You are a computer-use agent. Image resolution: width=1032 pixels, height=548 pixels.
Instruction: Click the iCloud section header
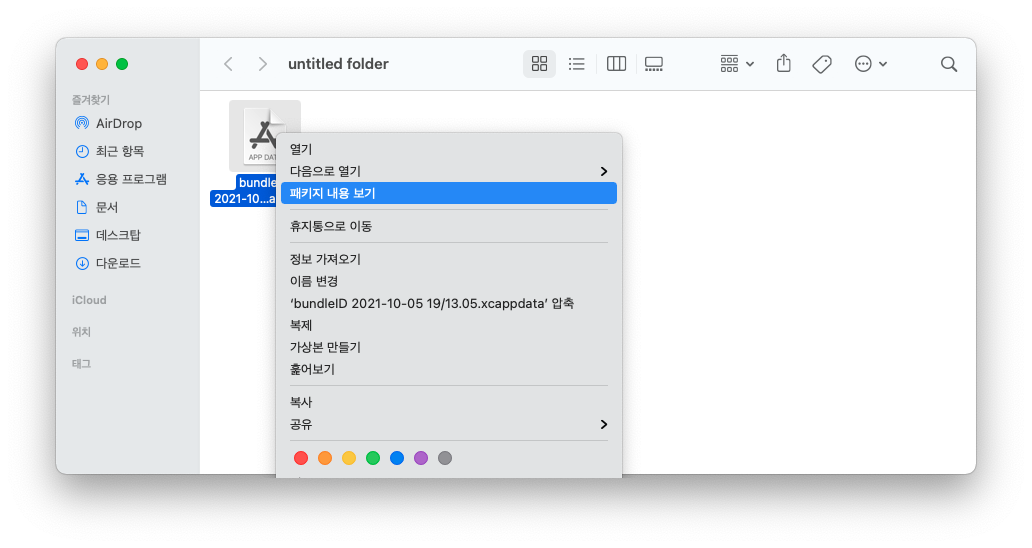(x=89, y=300)
